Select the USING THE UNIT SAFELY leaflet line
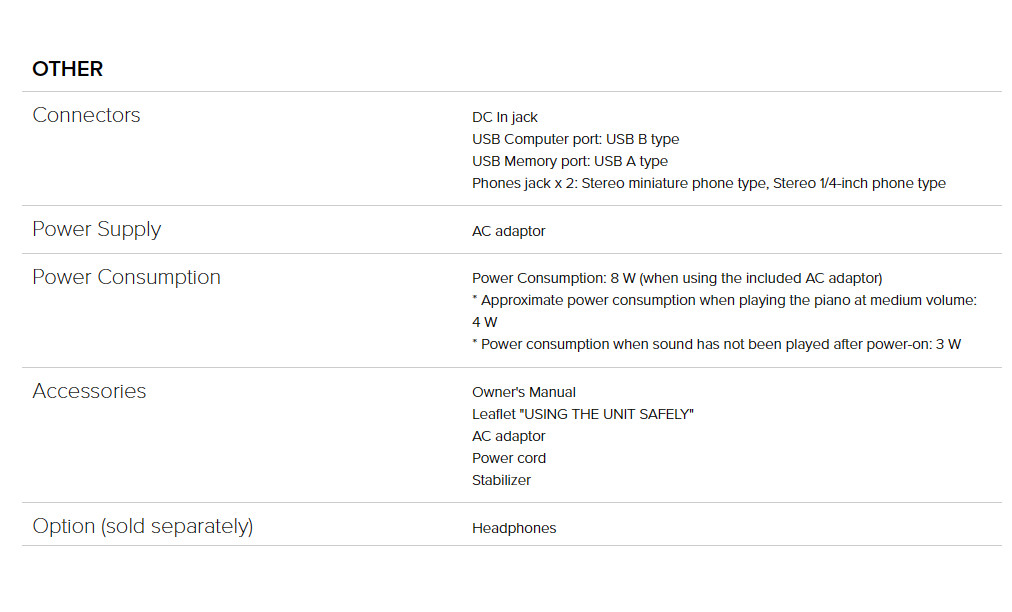1012x612 pixels. point(583,414)
